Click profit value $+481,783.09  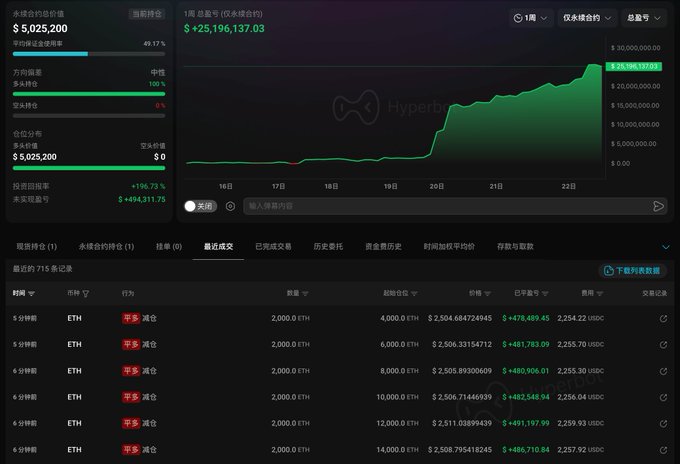coord(526,344)
